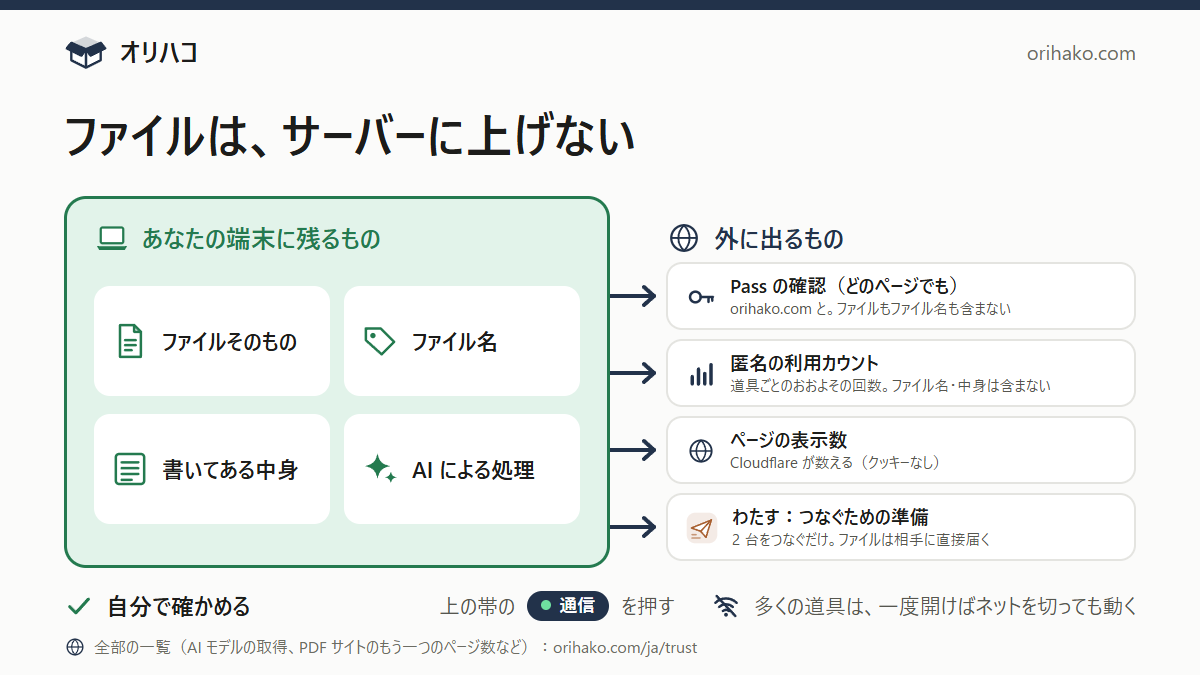
Task: Click the checkmark icon beside 自分で確かめる
Action: click(x=79, y=606)
